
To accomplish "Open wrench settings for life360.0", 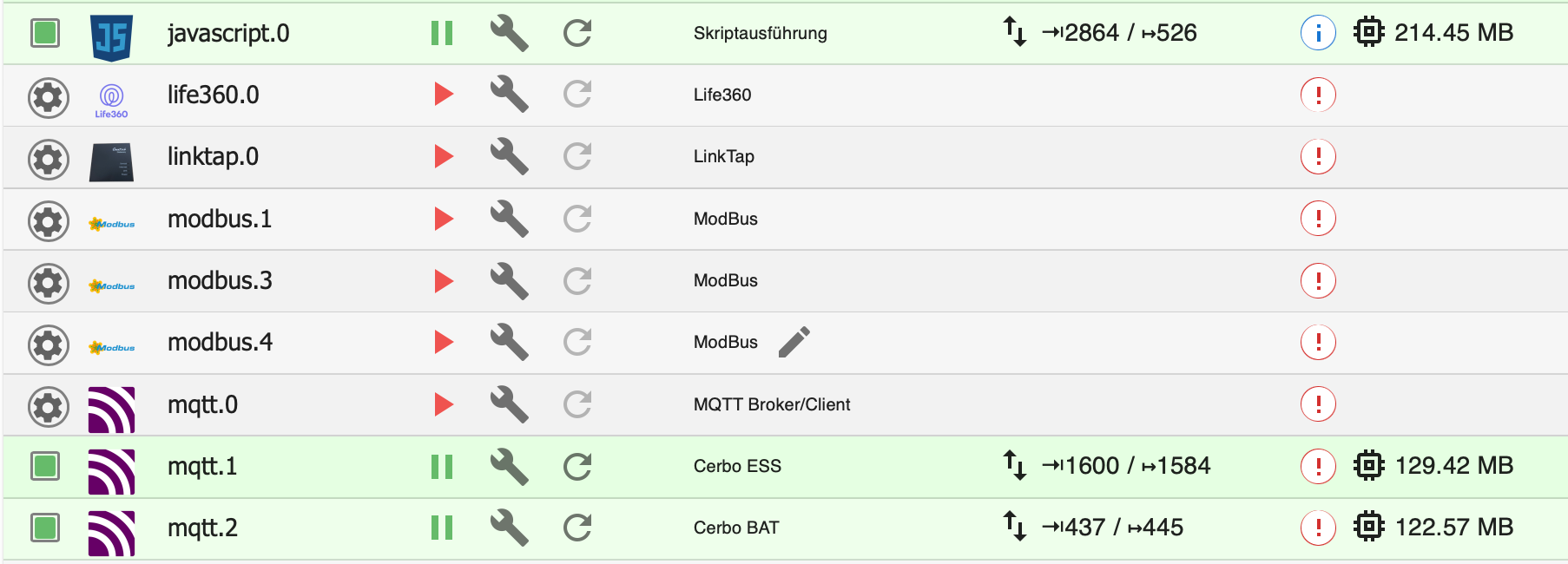I will tap(510, 95).
